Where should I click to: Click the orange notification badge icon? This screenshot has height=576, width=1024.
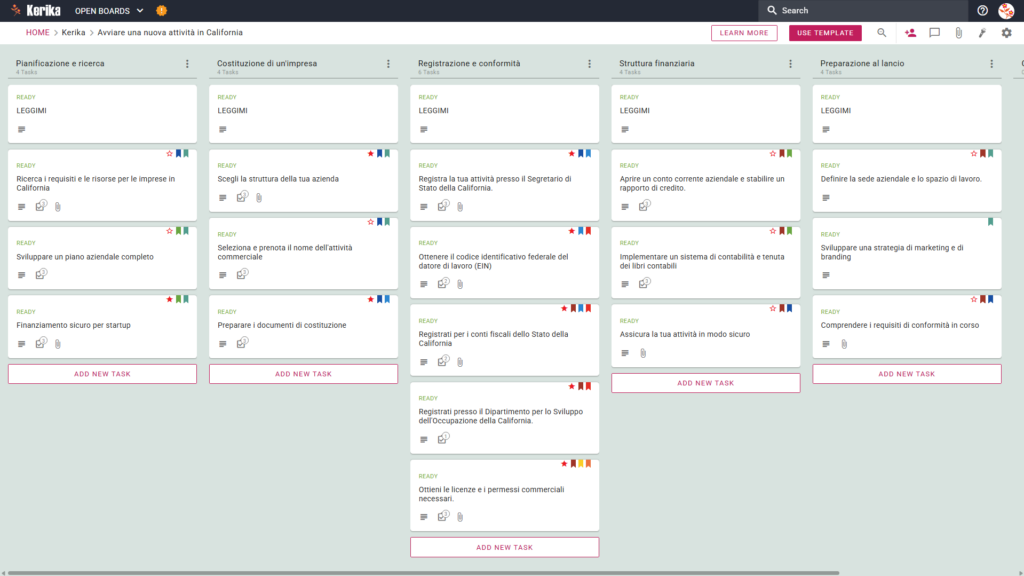[x=161, y=10]
